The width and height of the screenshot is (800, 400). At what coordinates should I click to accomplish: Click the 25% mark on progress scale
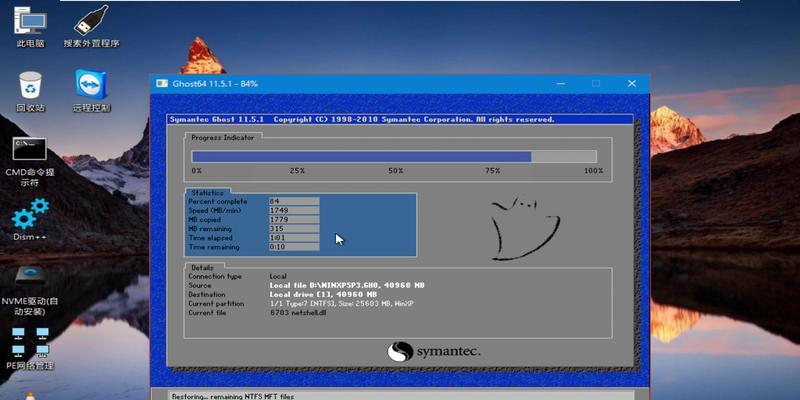pyautogui.click(x=297, y=171)
